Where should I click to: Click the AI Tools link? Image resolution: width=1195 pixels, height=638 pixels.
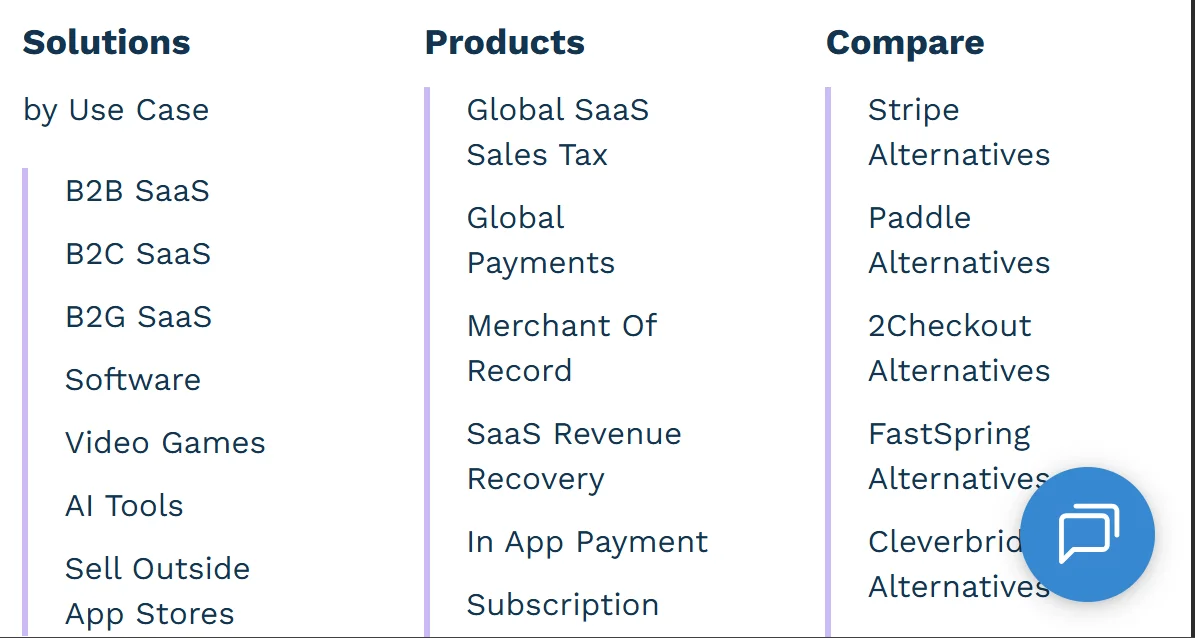pyautogui.click(x=124, y=506)
